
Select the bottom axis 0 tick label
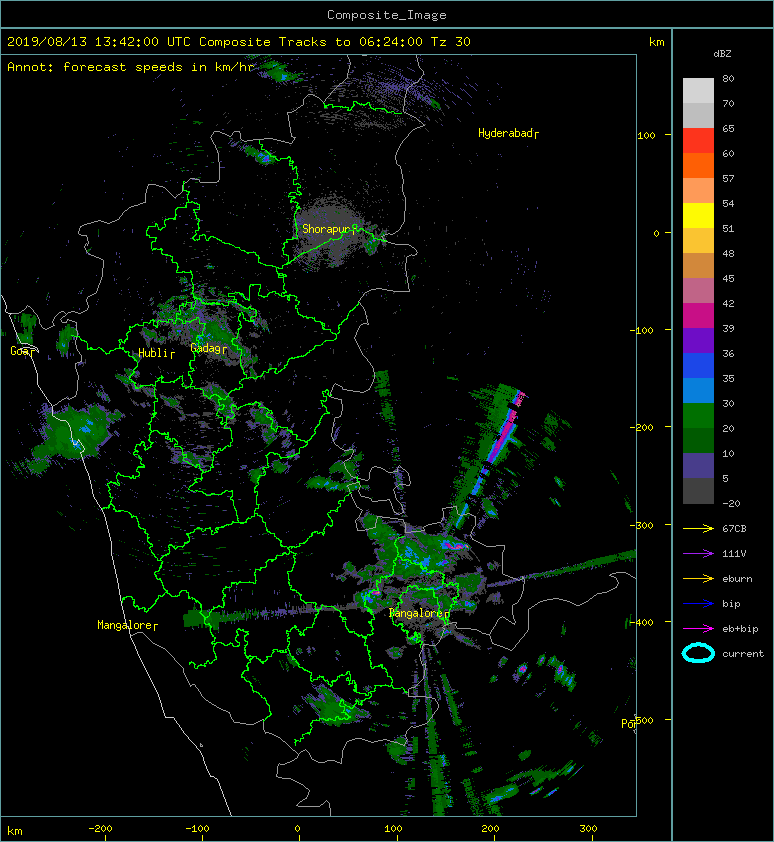click(298, 829)
